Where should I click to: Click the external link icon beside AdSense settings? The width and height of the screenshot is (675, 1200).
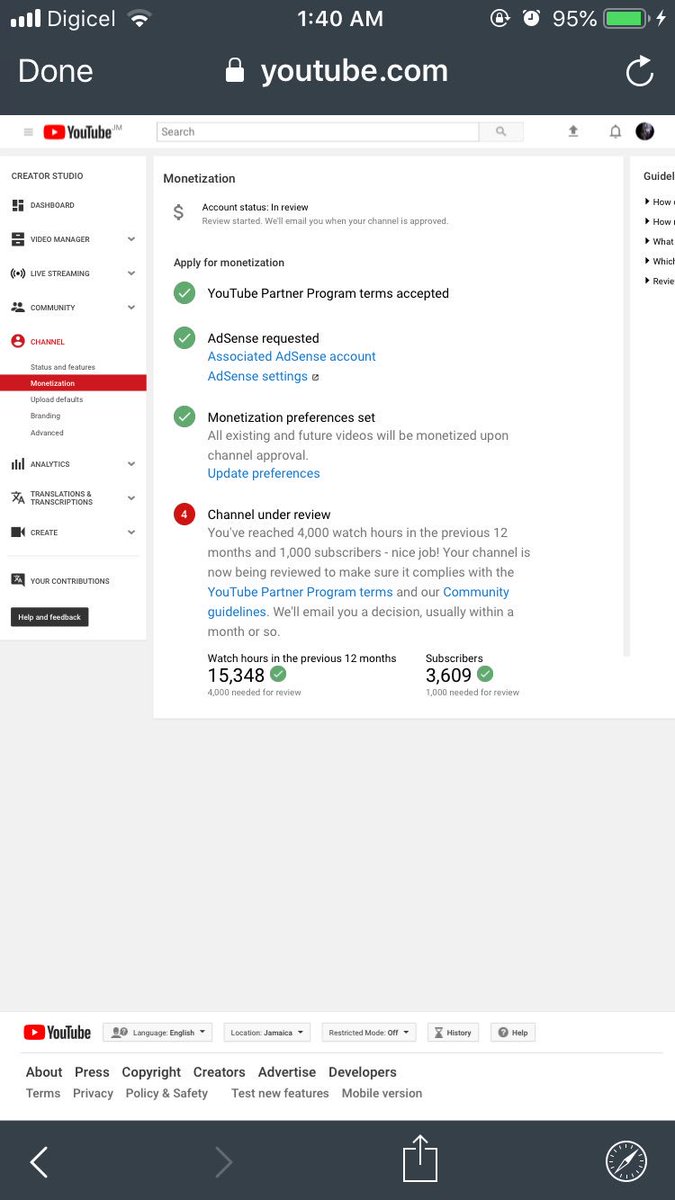(316, 378)
